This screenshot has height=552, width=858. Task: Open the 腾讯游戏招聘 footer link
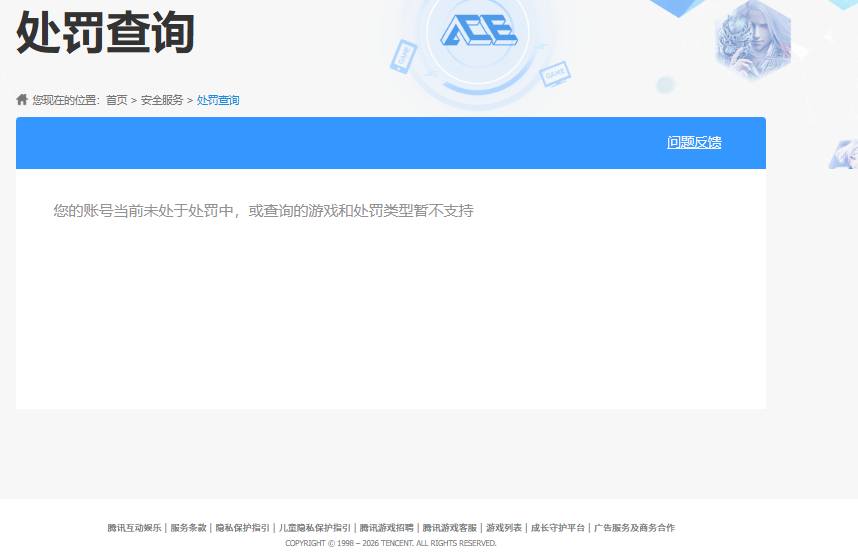point(386,527)
